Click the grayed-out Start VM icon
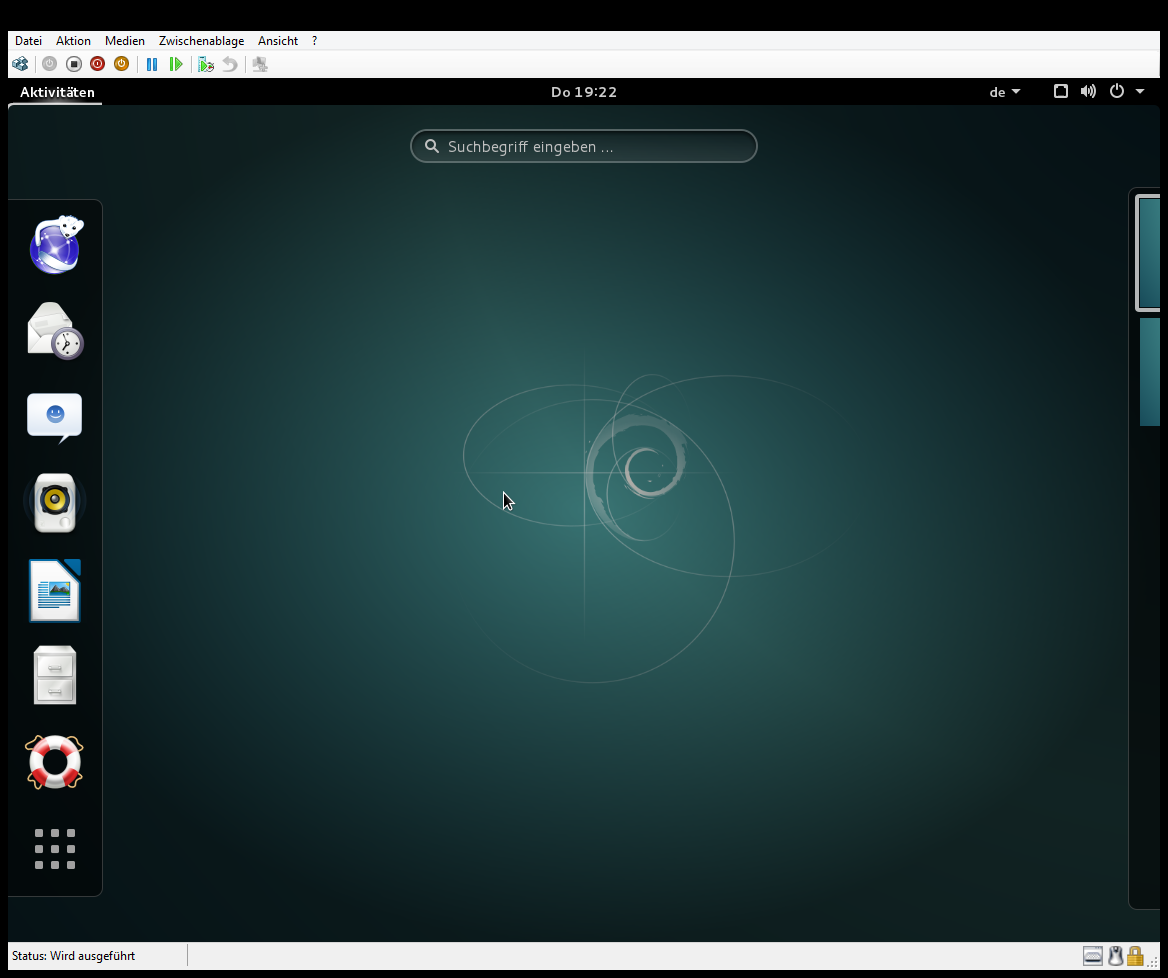The width and height of the screenshot is (1168, 978). click(49, 64)
